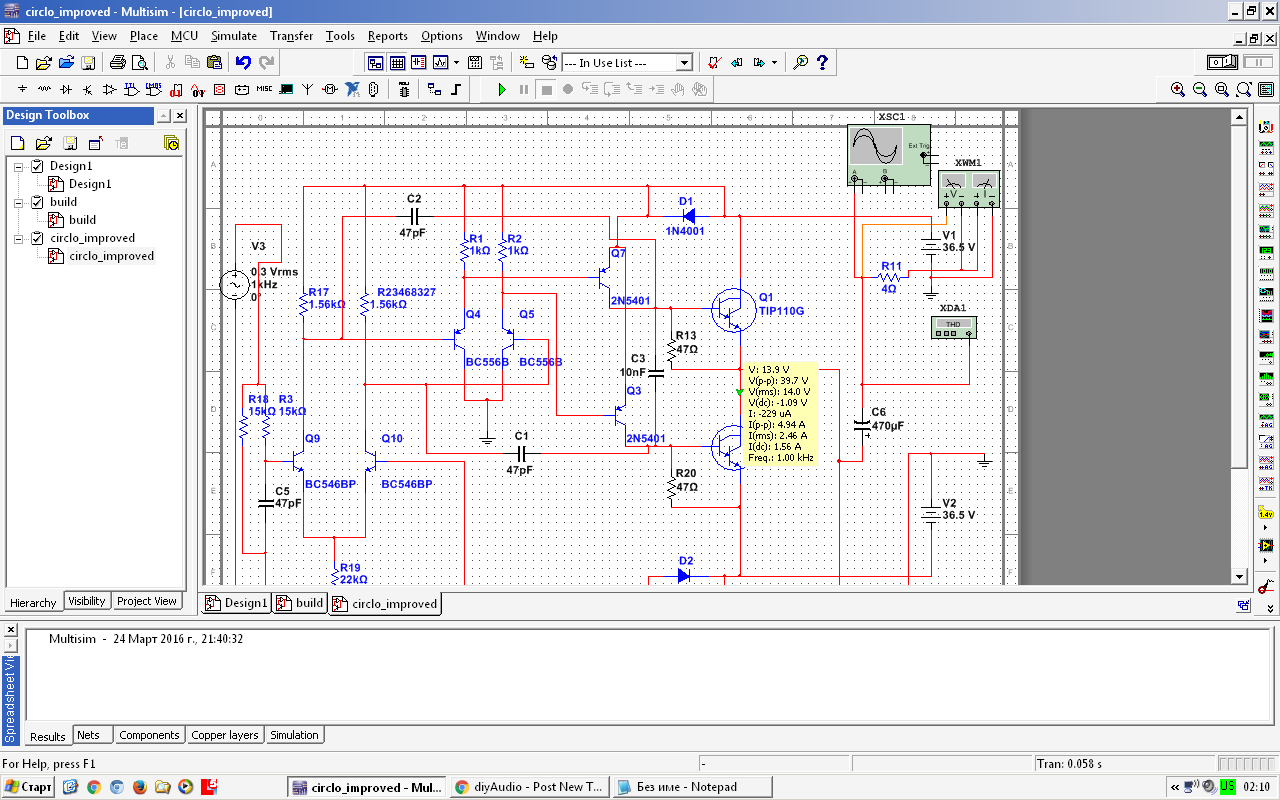The width and height of the screenshot is (1280, 800).
Task: Save the design using the floppy disk icon
Action: click(89, 63)
